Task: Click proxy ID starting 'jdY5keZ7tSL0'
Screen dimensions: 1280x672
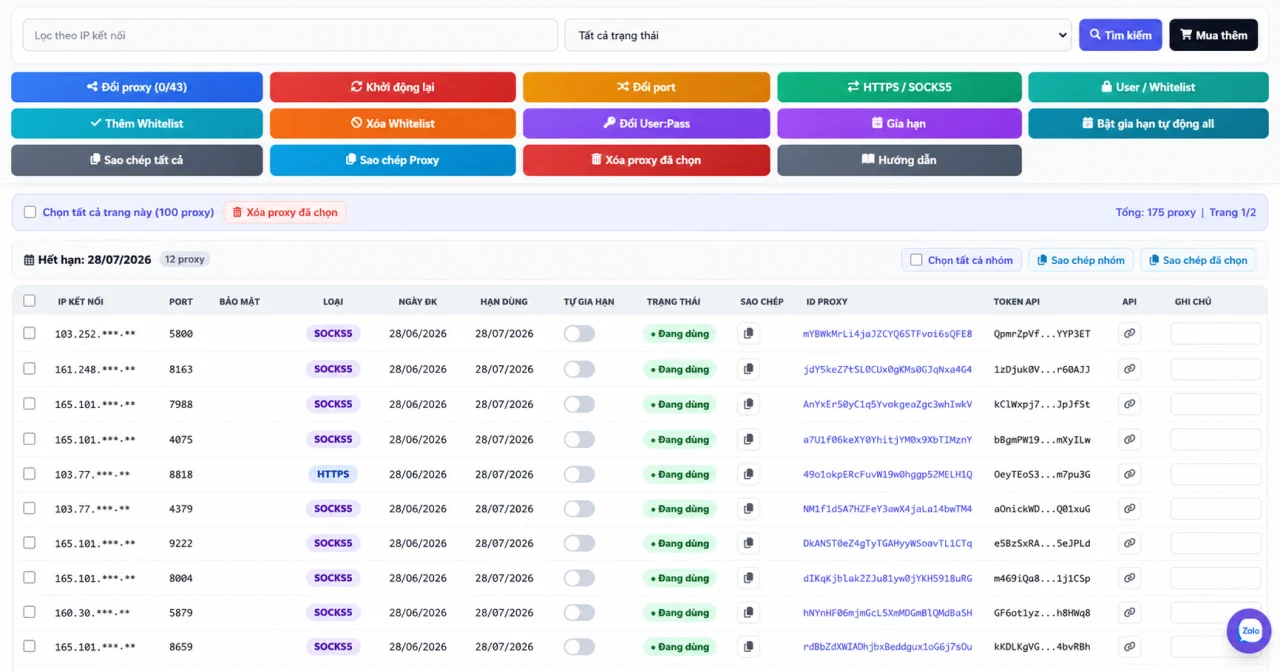Action: coord(887,369)
